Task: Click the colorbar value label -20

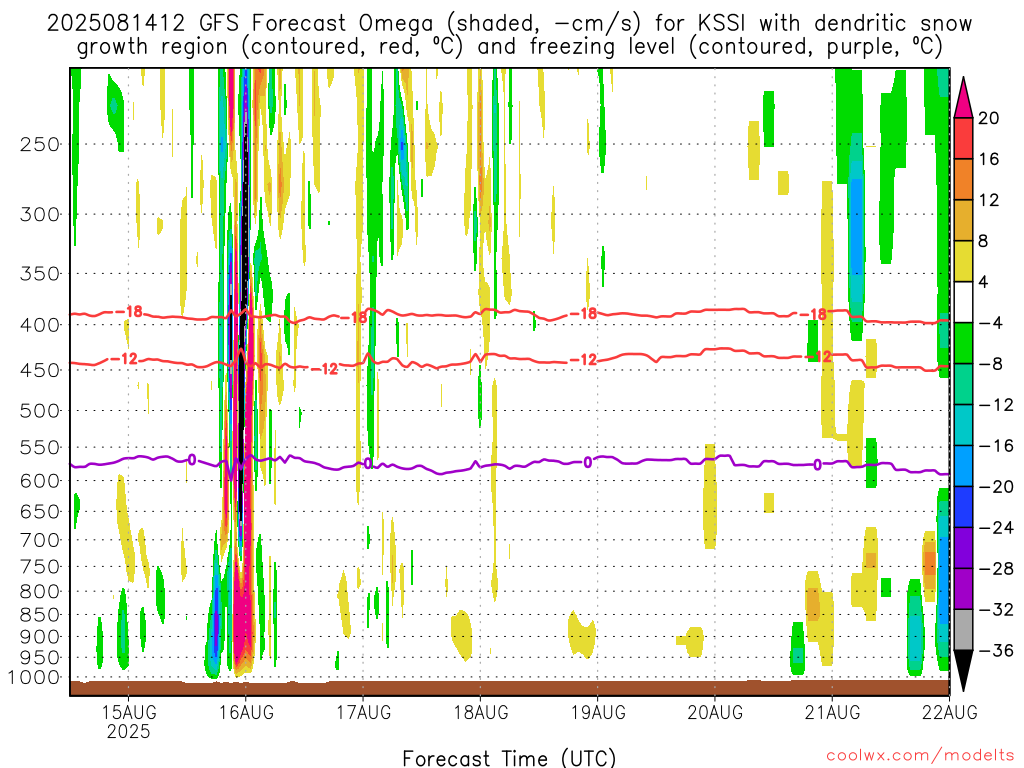Action: (x=996, y=487)
